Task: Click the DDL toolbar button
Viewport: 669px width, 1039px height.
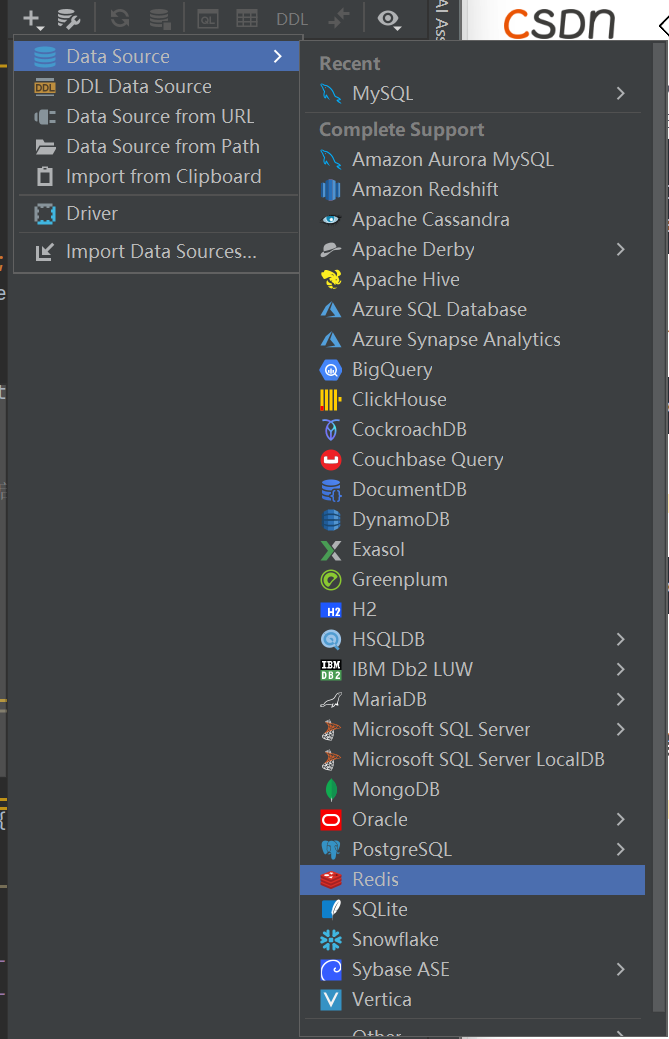Action: [292, 19]
